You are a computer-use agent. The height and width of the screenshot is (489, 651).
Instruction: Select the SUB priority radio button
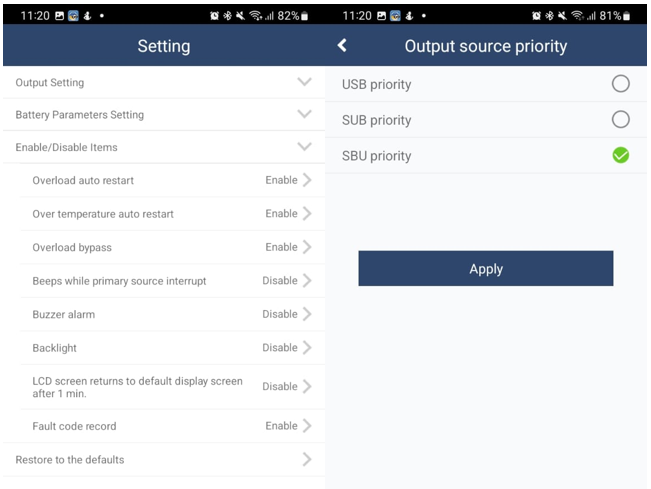[x=620, y=120]
